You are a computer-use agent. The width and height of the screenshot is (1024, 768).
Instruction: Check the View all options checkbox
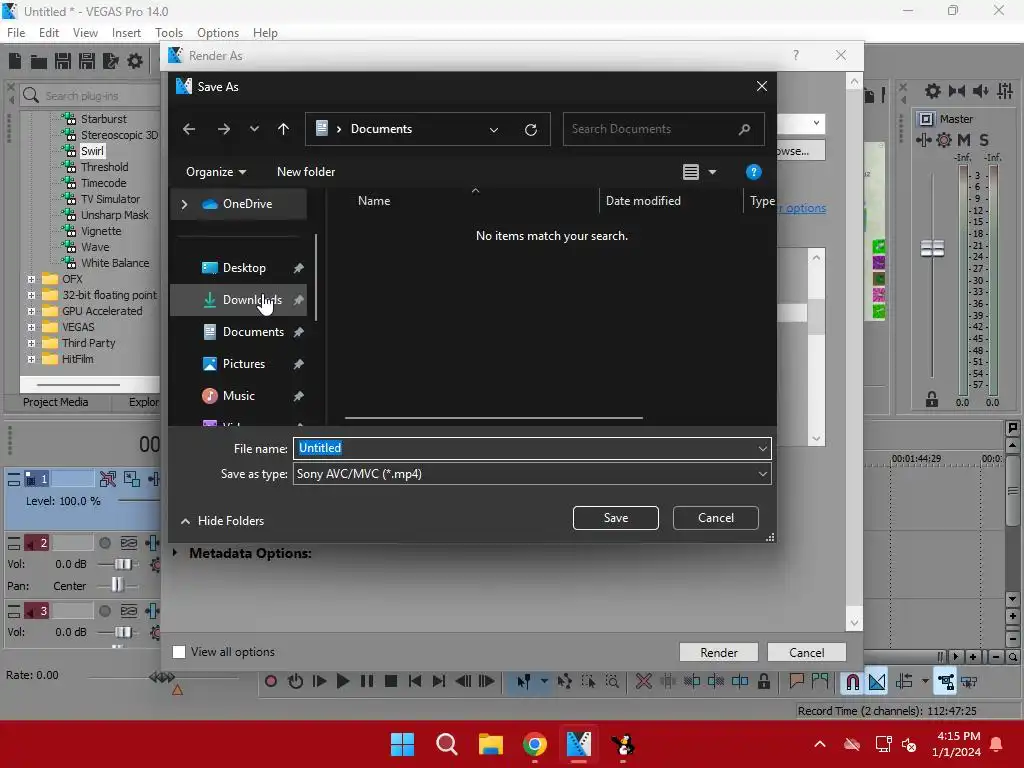179,652
